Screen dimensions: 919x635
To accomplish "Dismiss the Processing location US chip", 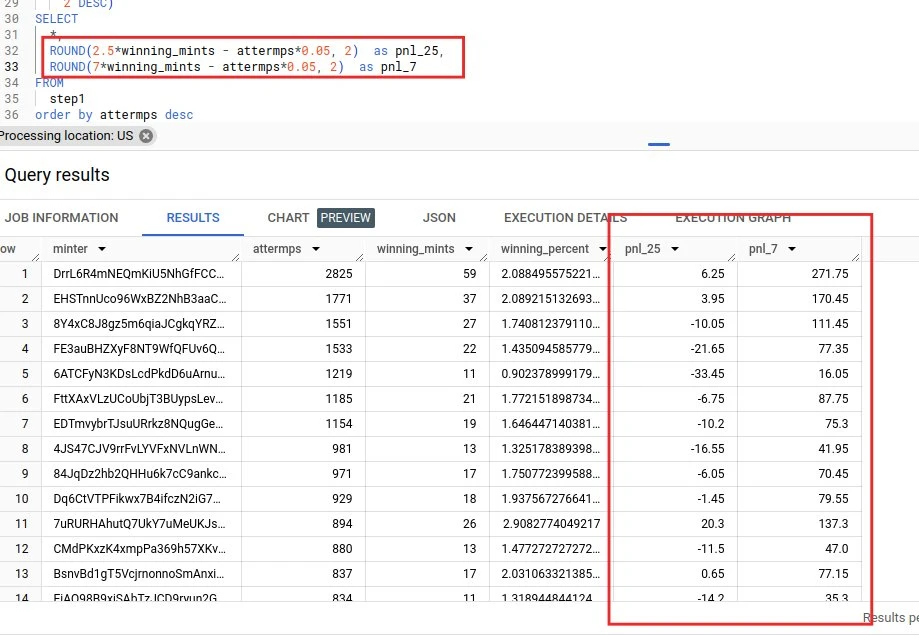I will pos(146,136).
